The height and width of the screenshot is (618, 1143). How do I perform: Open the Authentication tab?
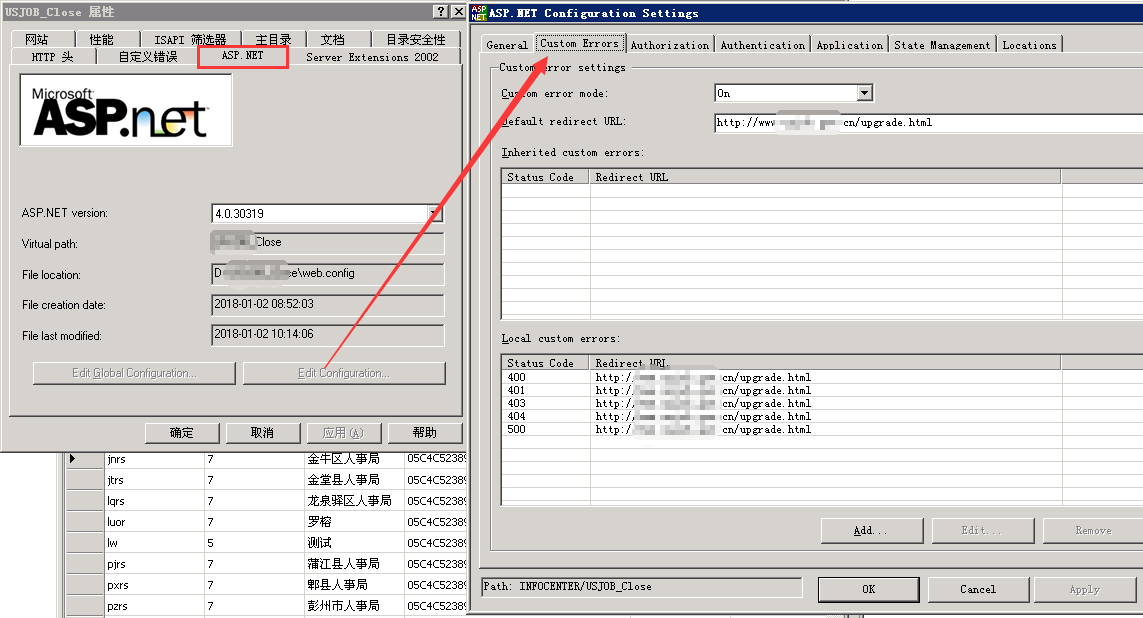tap(762, 44)
